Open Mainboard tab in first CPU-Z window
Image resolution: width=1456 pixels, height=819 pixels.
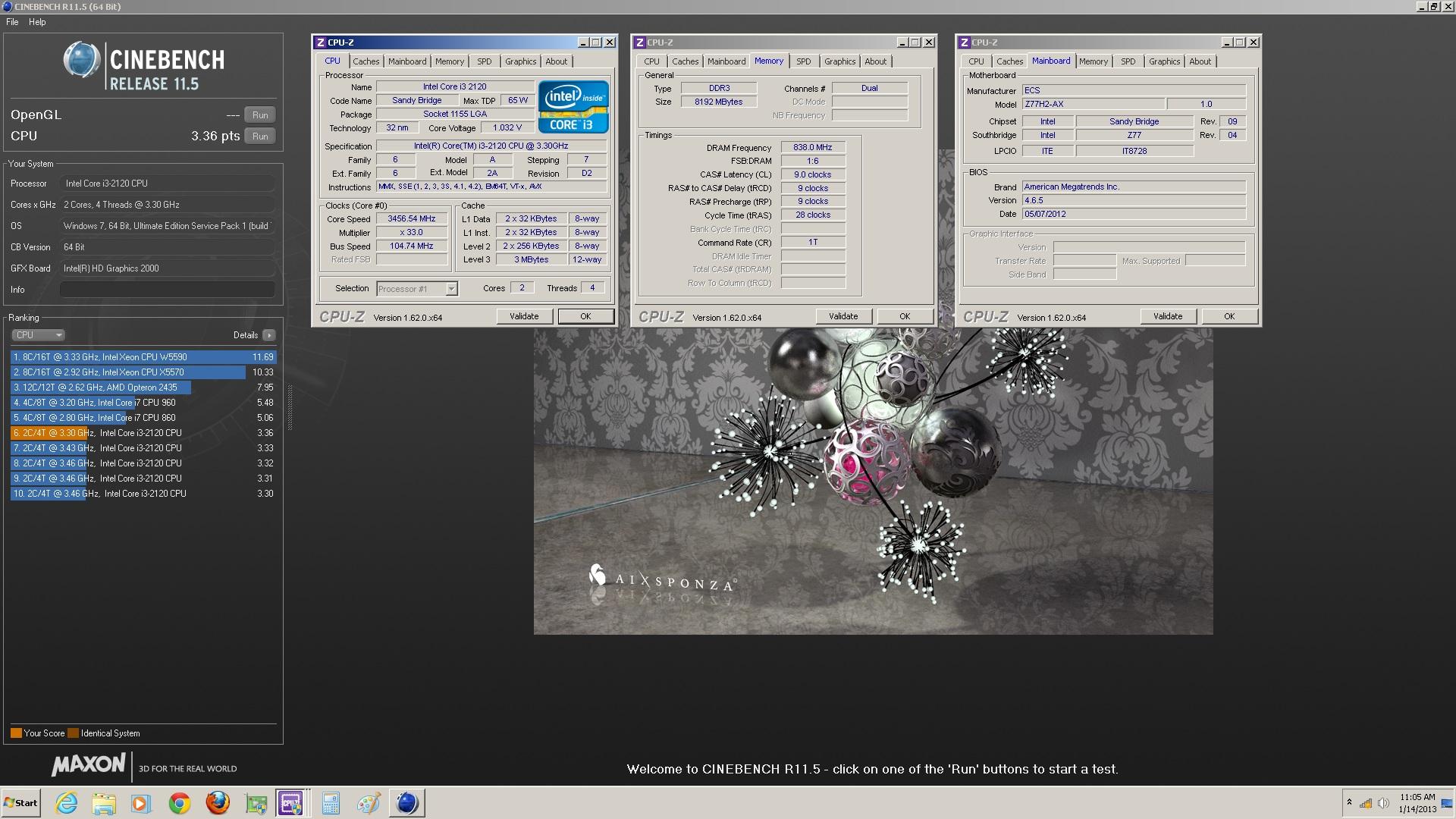pos(407,61)
